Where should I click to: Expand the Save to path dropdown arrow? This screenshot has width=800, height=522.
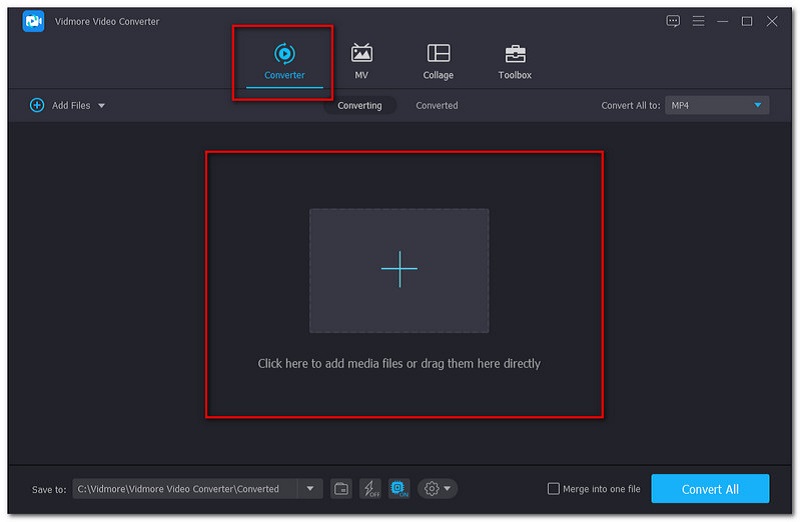point(309,489)
